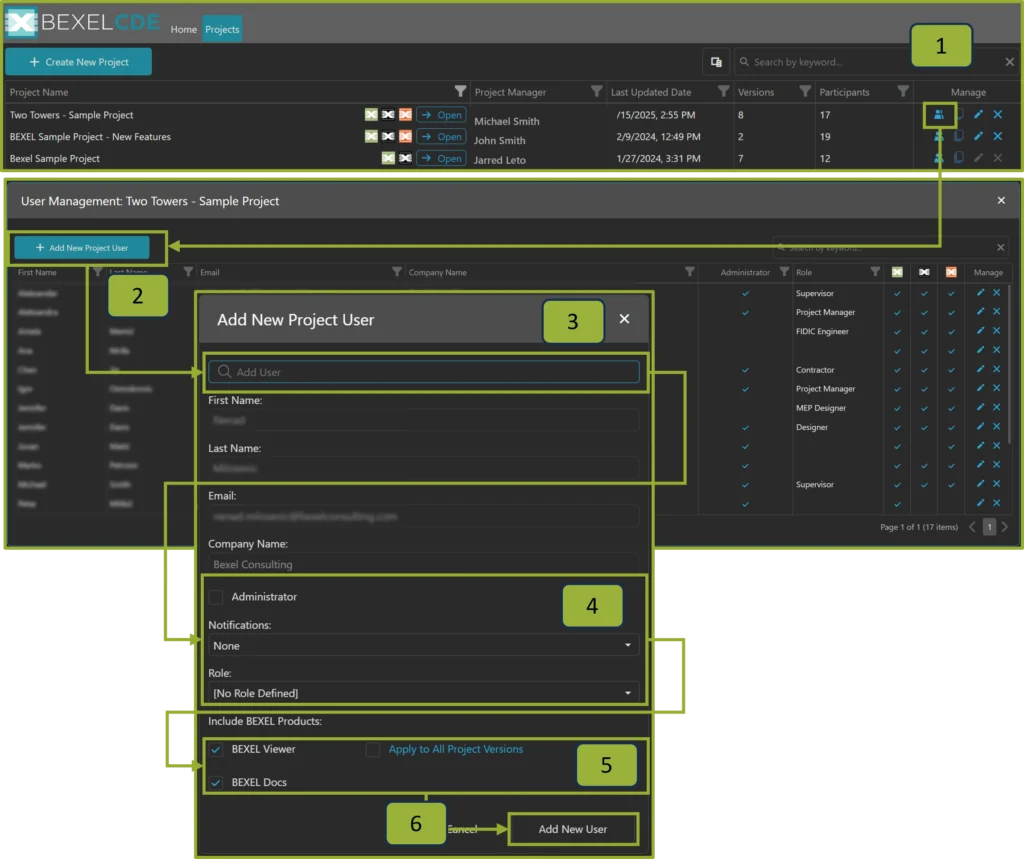Open the Project Name column filter
The height and width of the screenshot is (859, 1024).
pyautogui.click(x=460, y=91)
